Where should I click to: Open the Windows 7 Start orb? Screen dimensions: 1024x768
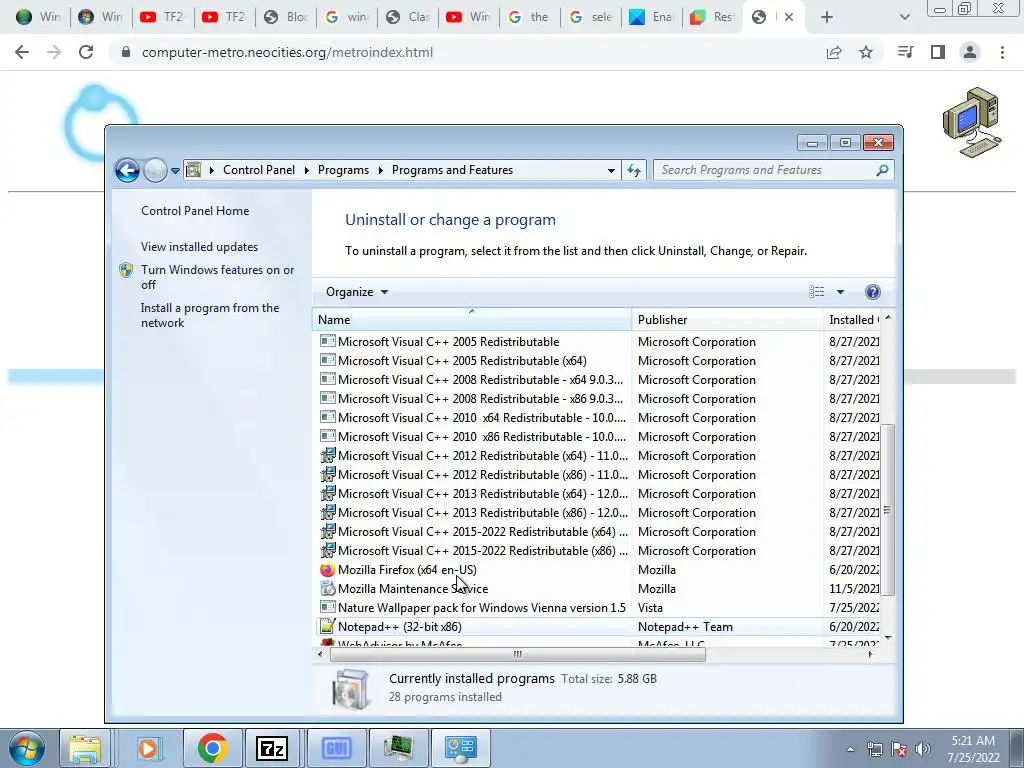(27, 748)
